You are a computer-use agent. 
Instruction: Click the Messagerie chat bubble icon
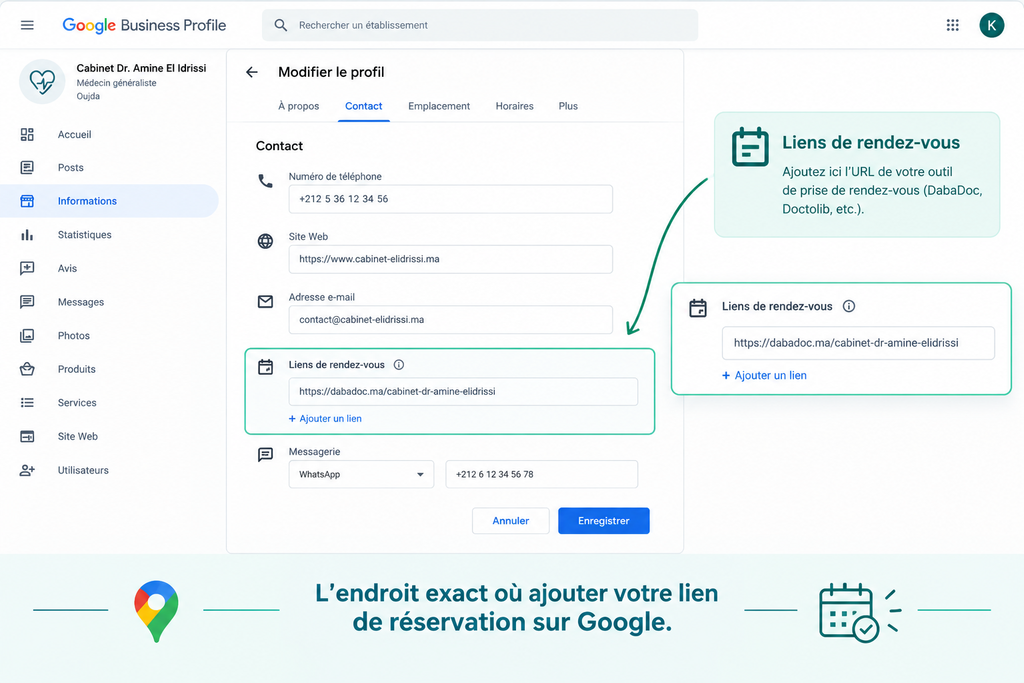[265, 454]
